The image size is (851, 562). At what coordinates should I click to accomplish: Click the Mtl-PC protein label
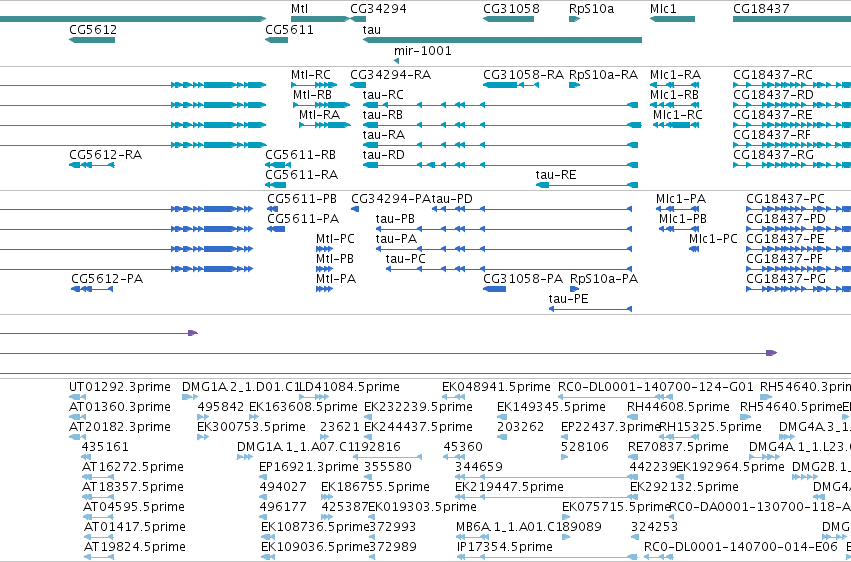pos(335,239)
